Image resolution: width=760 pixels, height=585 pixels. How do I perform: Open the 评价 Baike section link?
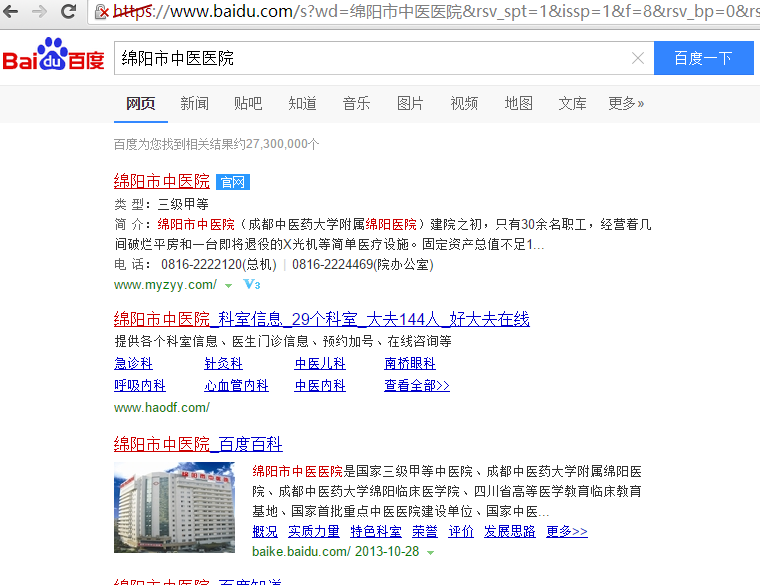pyautogui.click(x=461, y=532)
